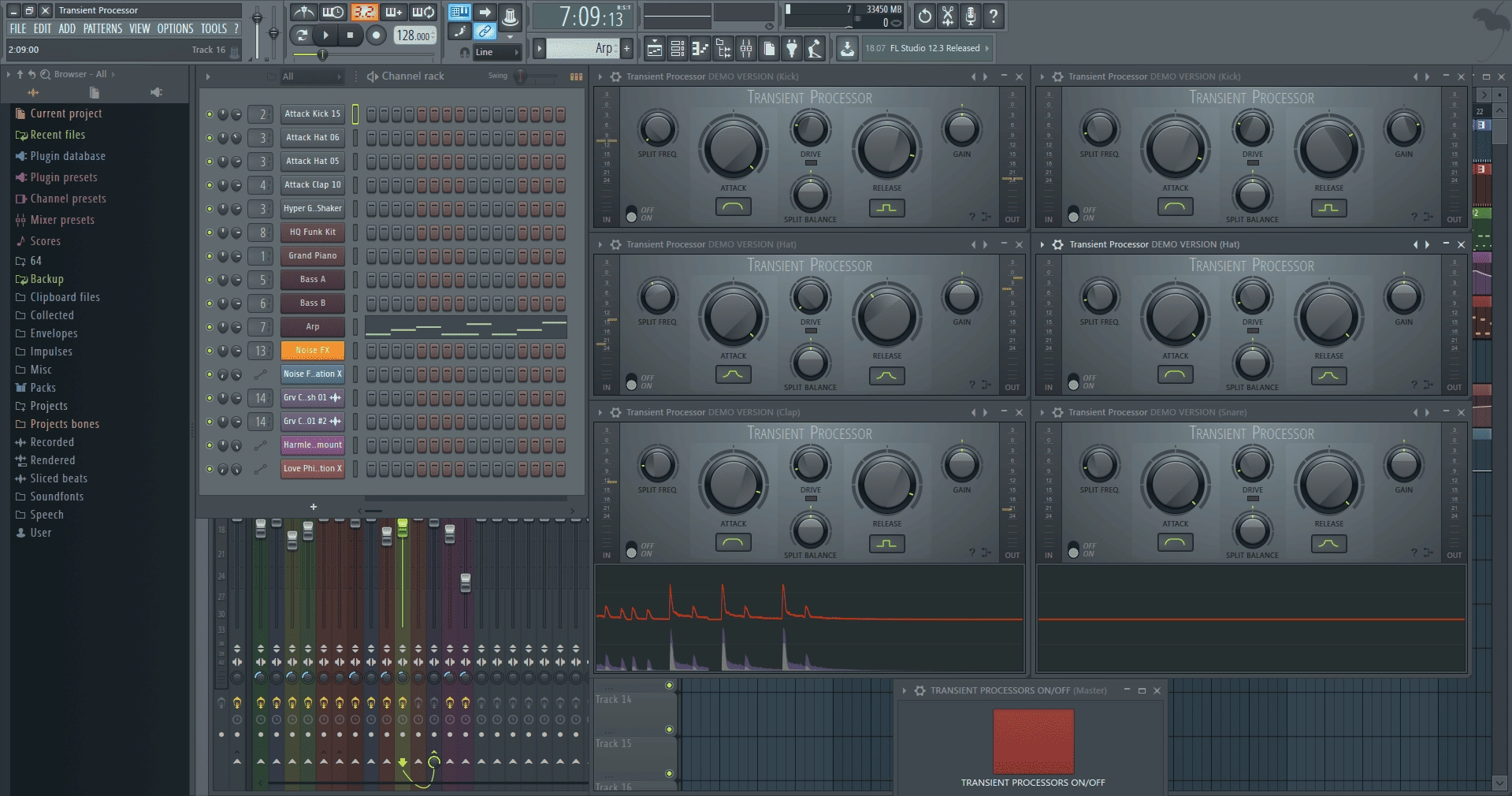The image size is (1512, 796).
Task: Add a channel with the plus button
Action: coord(313,507)
